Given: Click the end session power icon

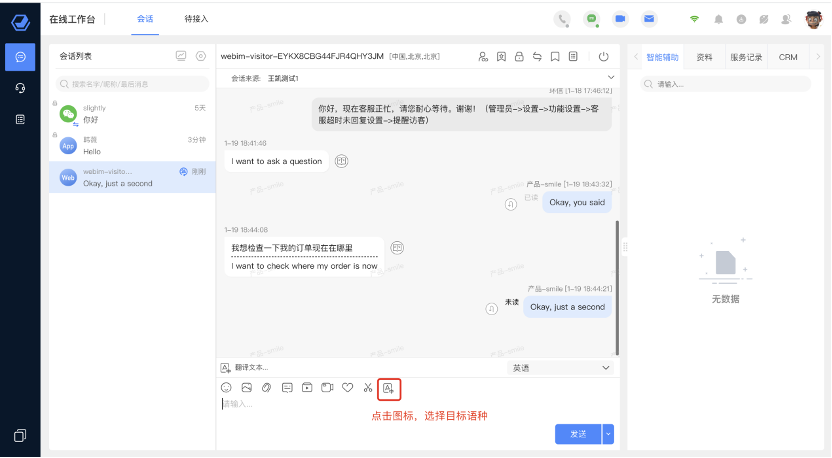Looking at the screenshot, I should pyautogui.click(x=603, y=57).
